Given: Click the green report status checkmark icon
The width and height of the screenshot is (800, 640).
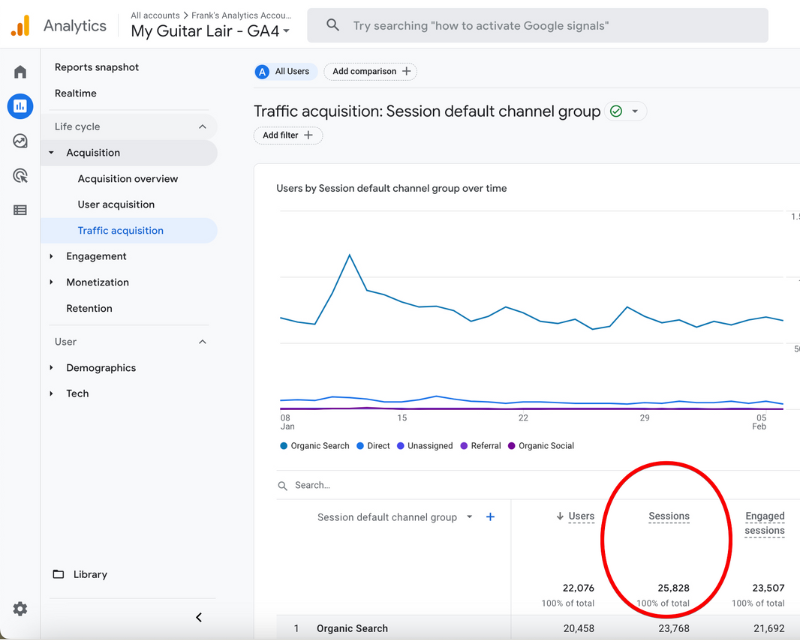Looking at the screenshot, I should [616, 112].
